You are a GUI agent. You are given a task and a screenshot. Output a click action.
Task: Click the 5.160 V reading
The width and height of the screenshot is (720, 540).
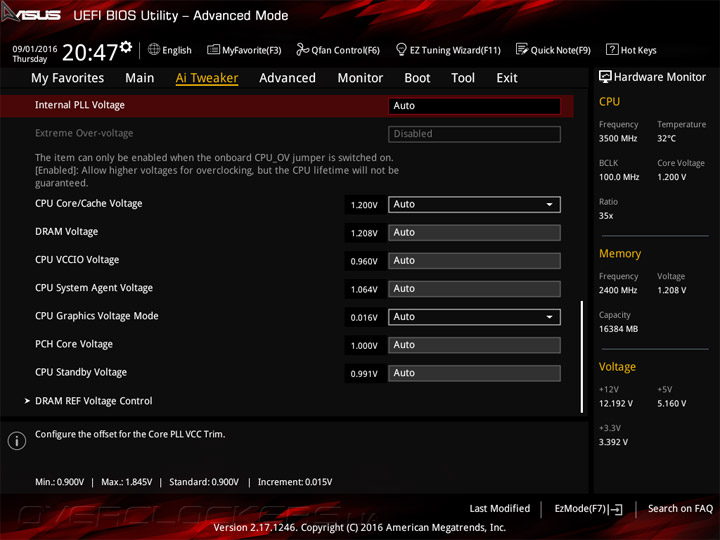pyautogui.click(x=672, y=403)
